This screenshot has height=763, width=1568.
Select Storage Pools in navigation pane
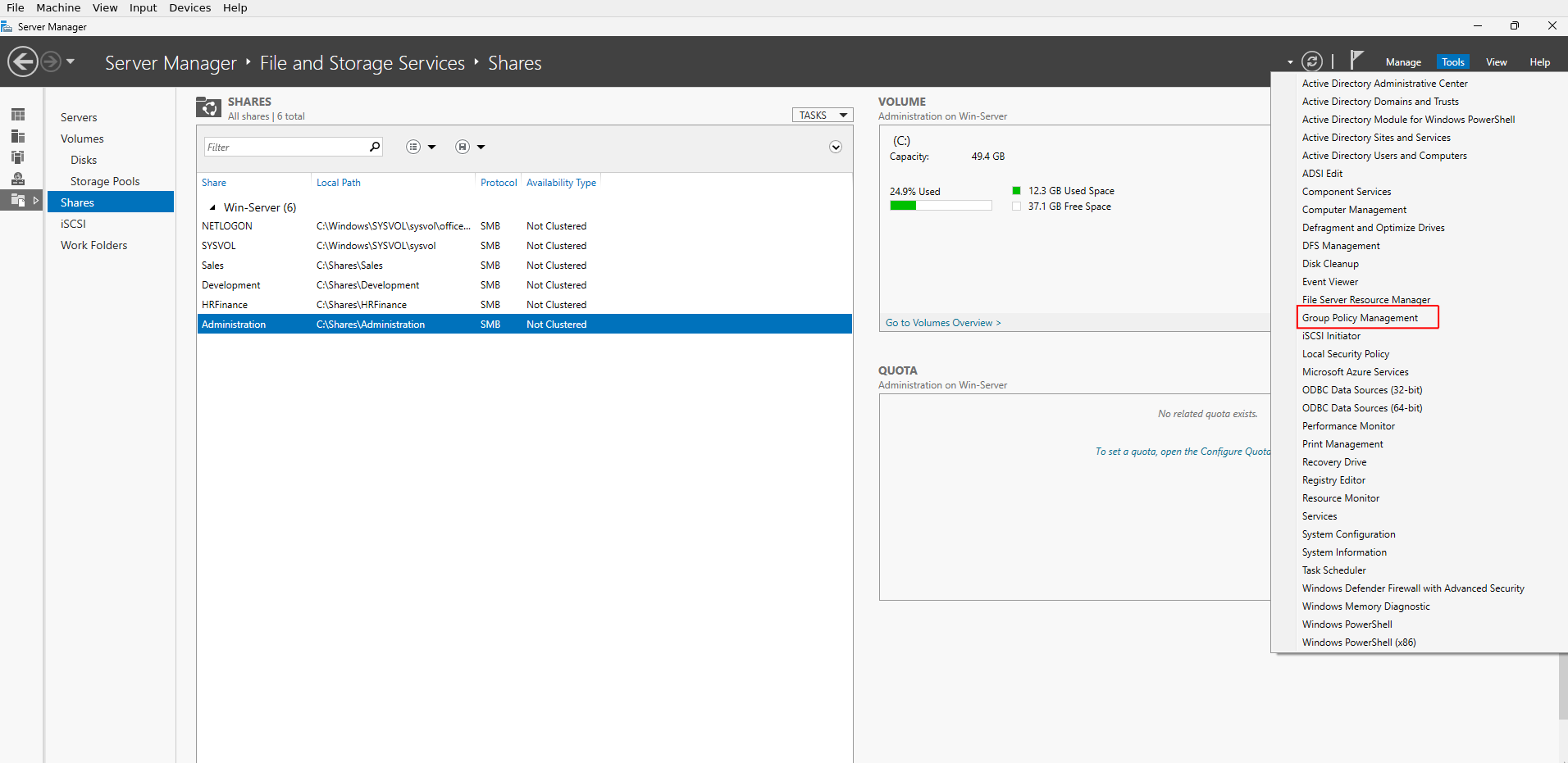[x=105, y=181]
